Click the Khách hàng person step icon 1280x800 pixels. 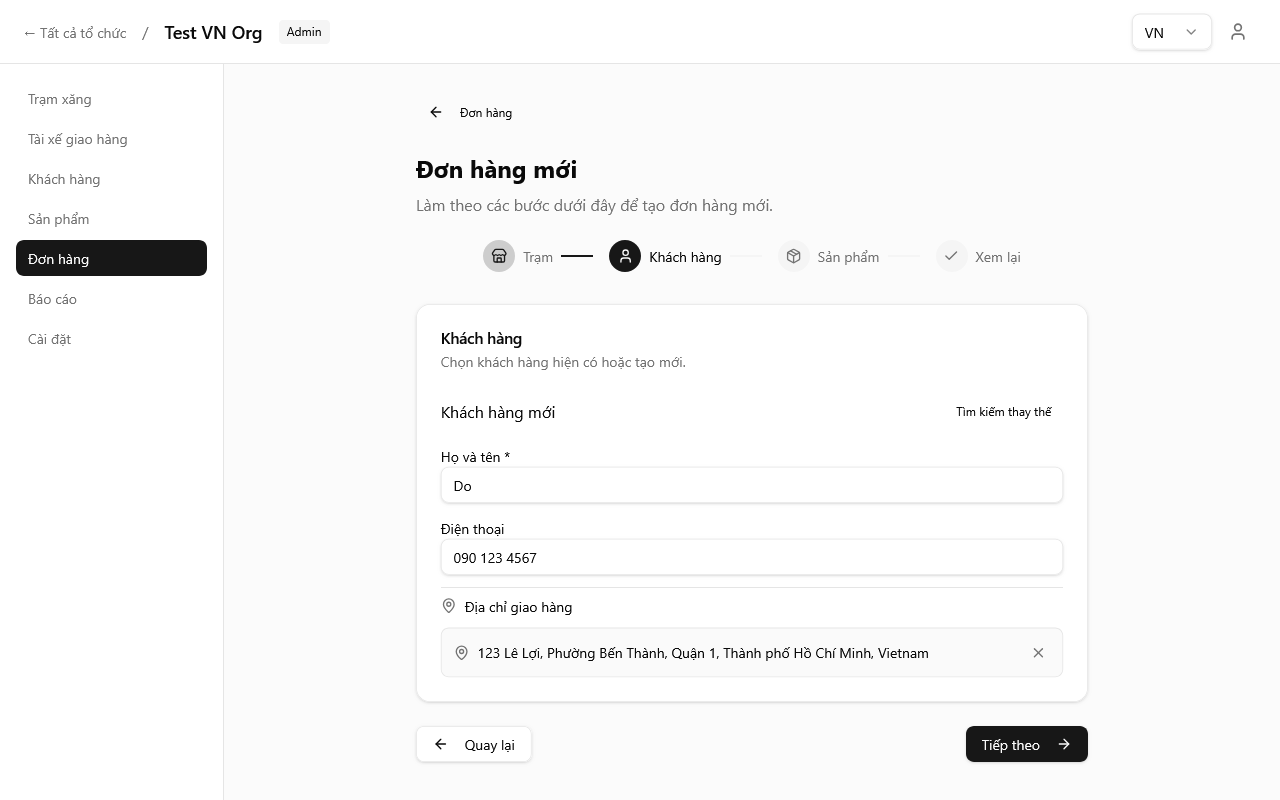pyautogui.click(x=625, y=257)
